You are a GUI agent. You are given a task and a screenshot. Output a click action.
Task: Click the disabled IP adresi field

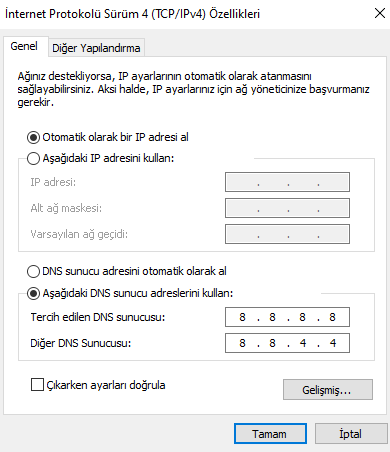287,182
